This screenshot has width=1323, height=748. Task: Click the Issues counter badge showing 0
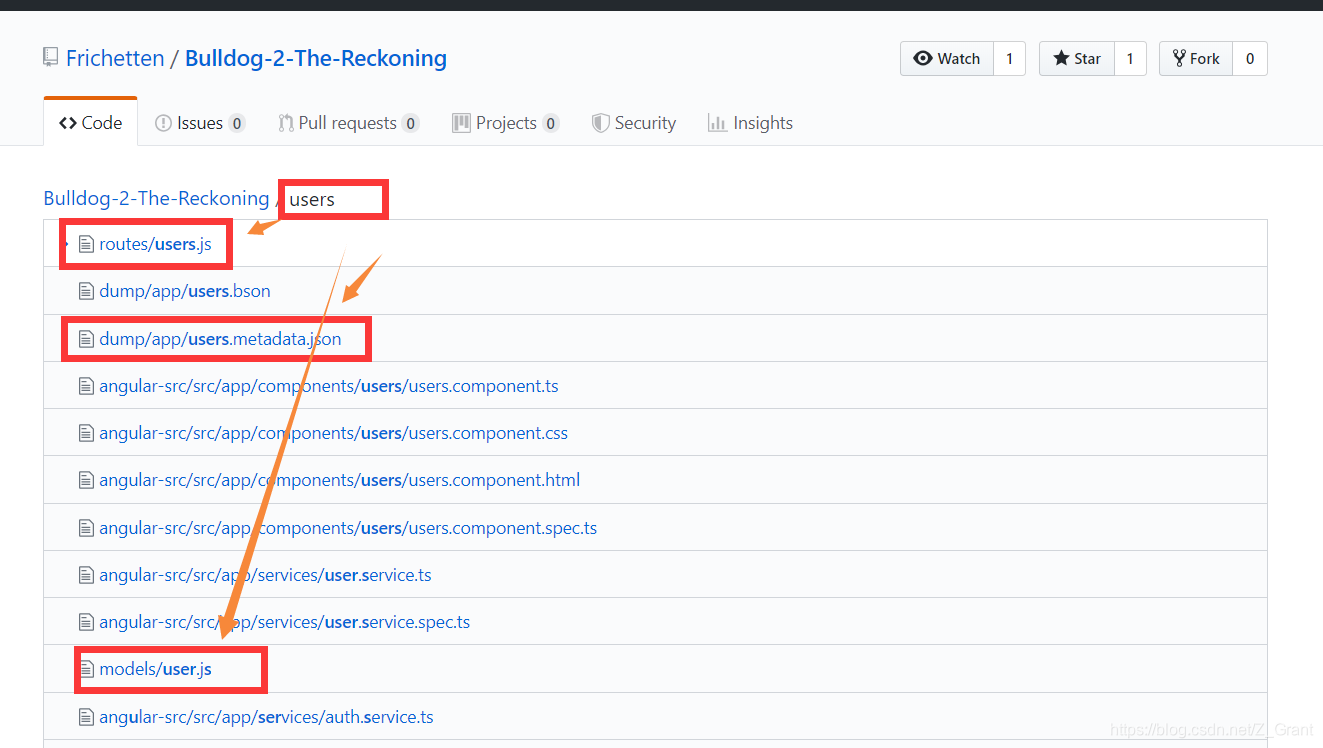pos(237,124)
